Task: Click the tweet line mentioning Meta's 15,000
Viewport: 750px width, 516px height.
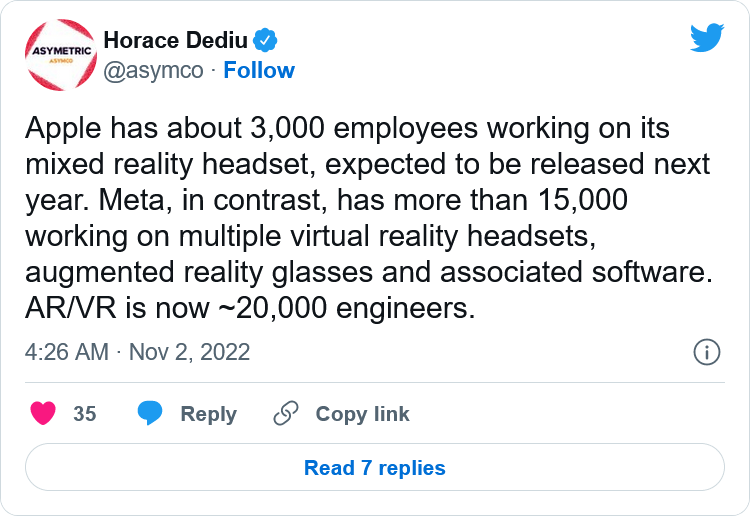Action: (326, 200)
